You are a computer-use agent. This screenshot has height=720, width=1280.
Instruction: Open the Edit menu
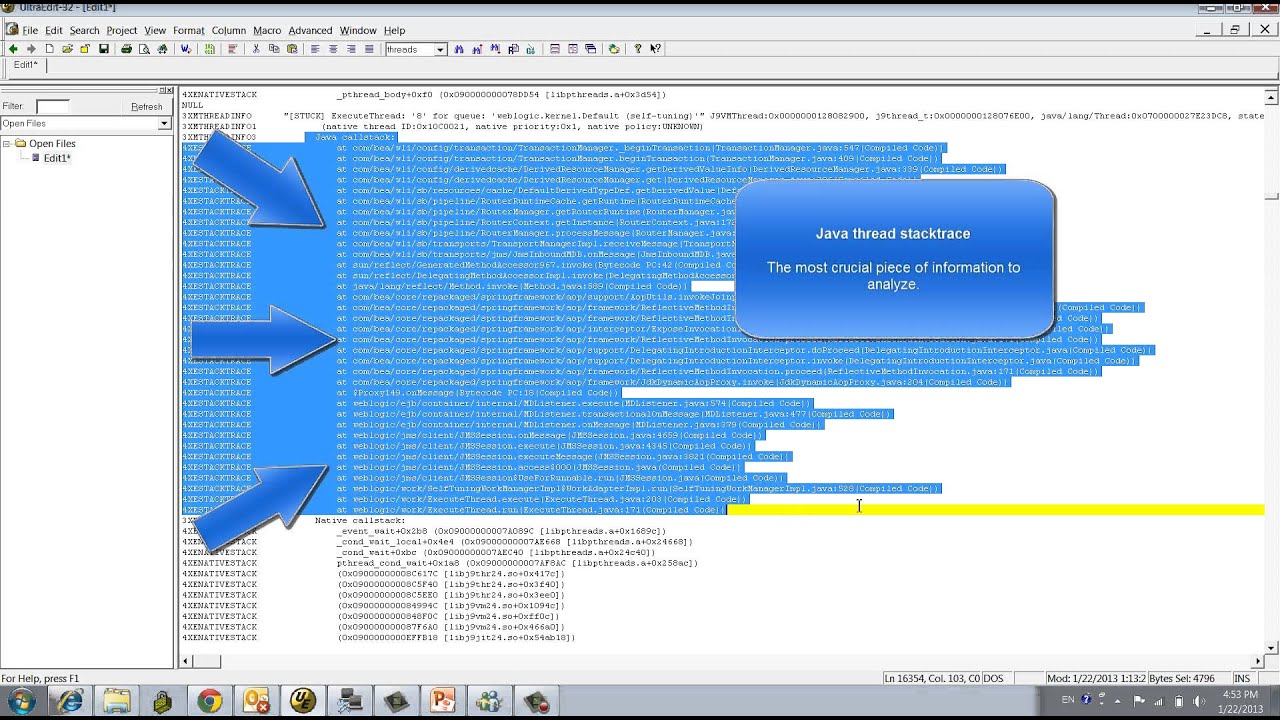click(53, 30)
